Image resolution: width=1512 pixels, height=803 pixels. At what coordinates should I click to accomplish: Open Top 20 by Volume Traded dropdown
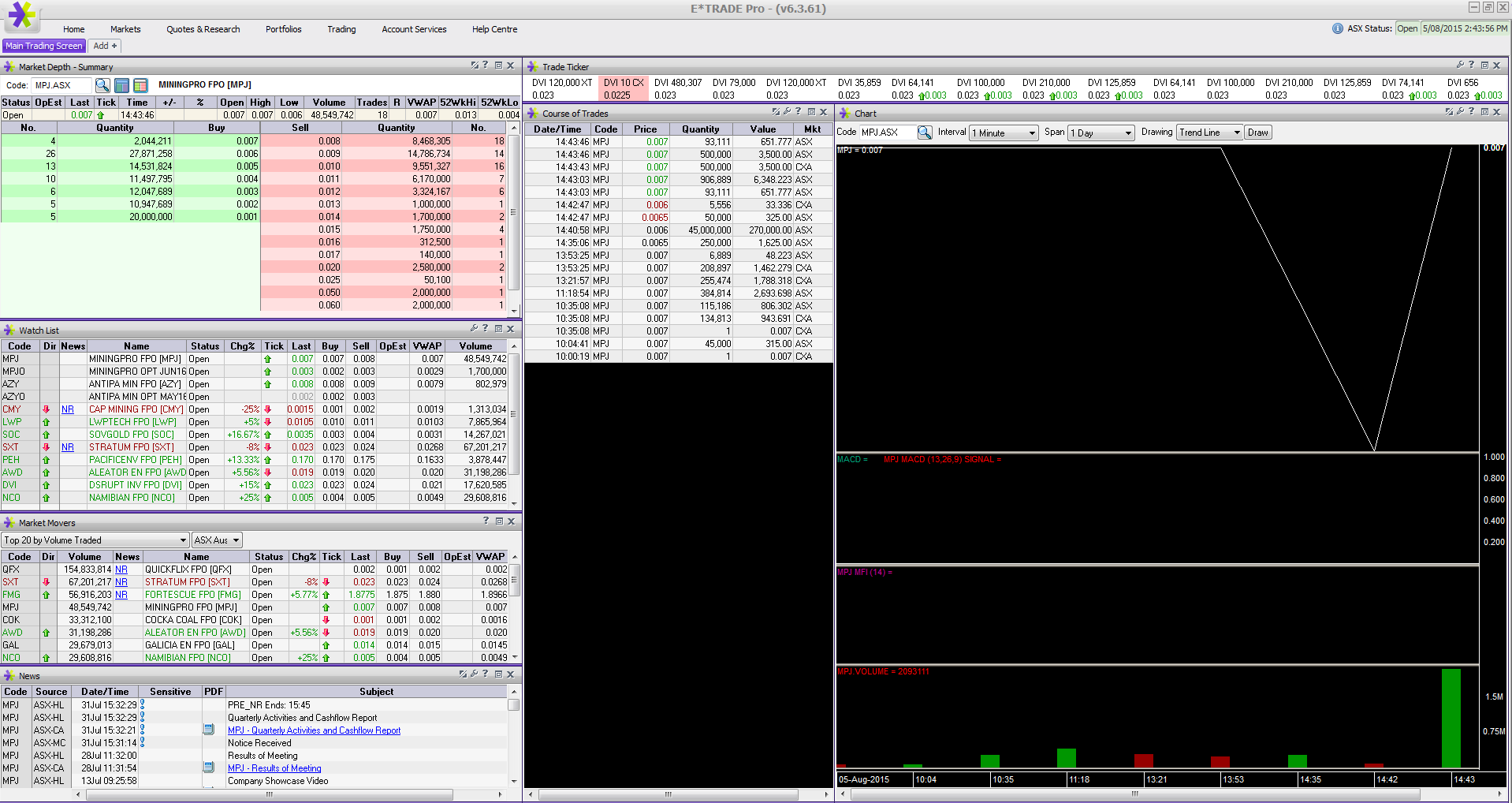point(95,540)
